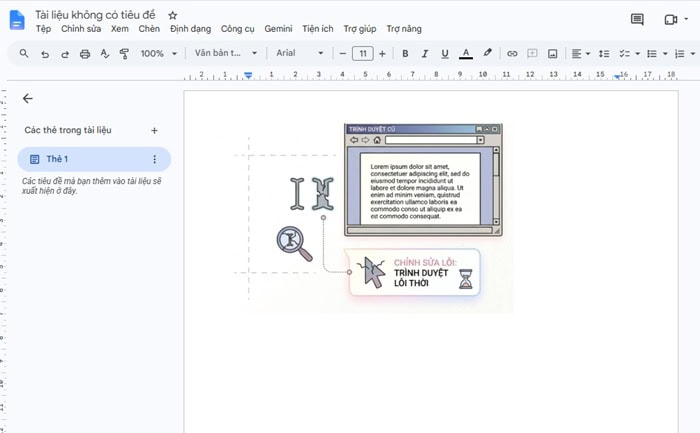The image size is (700, 433).
Task: Open the Chỉnh sửa menu
Action: coord(81,29)
